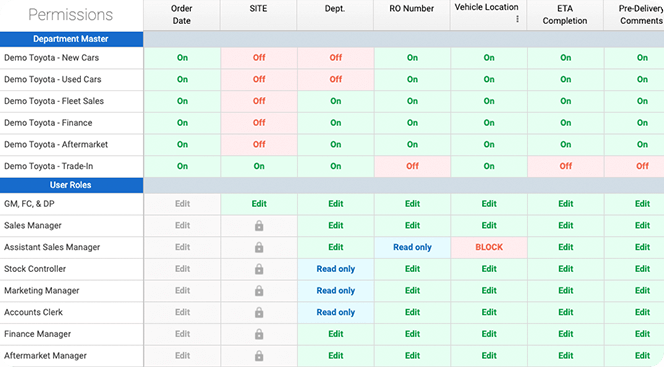Select the Stock Controller SITE lock icon

point(259,269)
